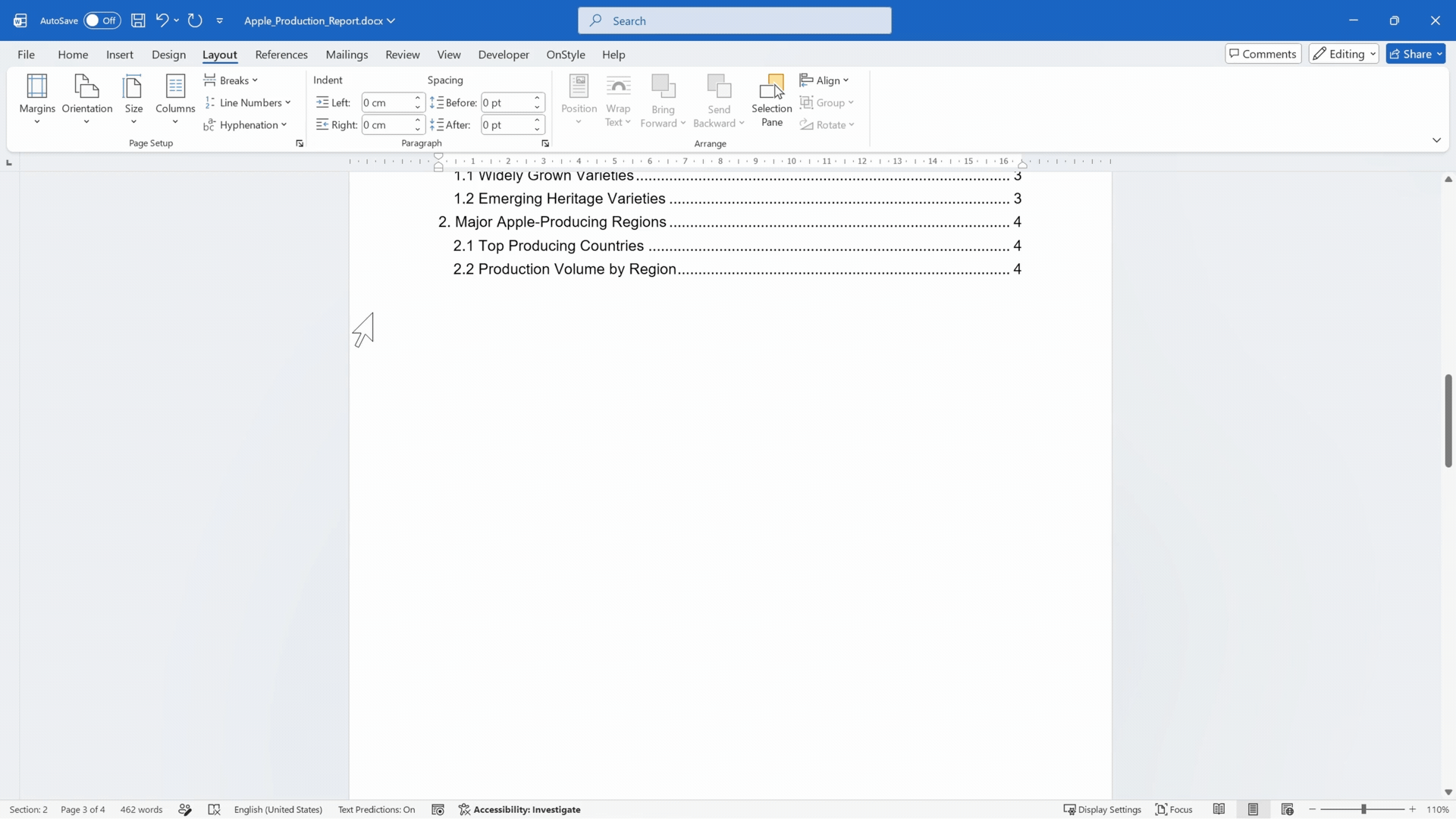Open Display Settings

pos(1102,809)
